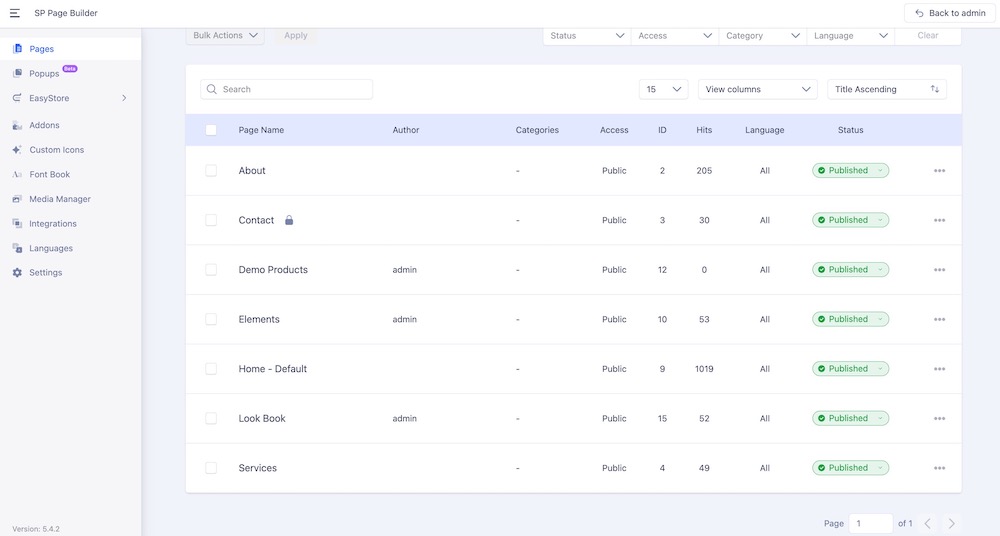1000x536 pixels.
Task: Click the Settings gear icon
Action: coord(18,273)
